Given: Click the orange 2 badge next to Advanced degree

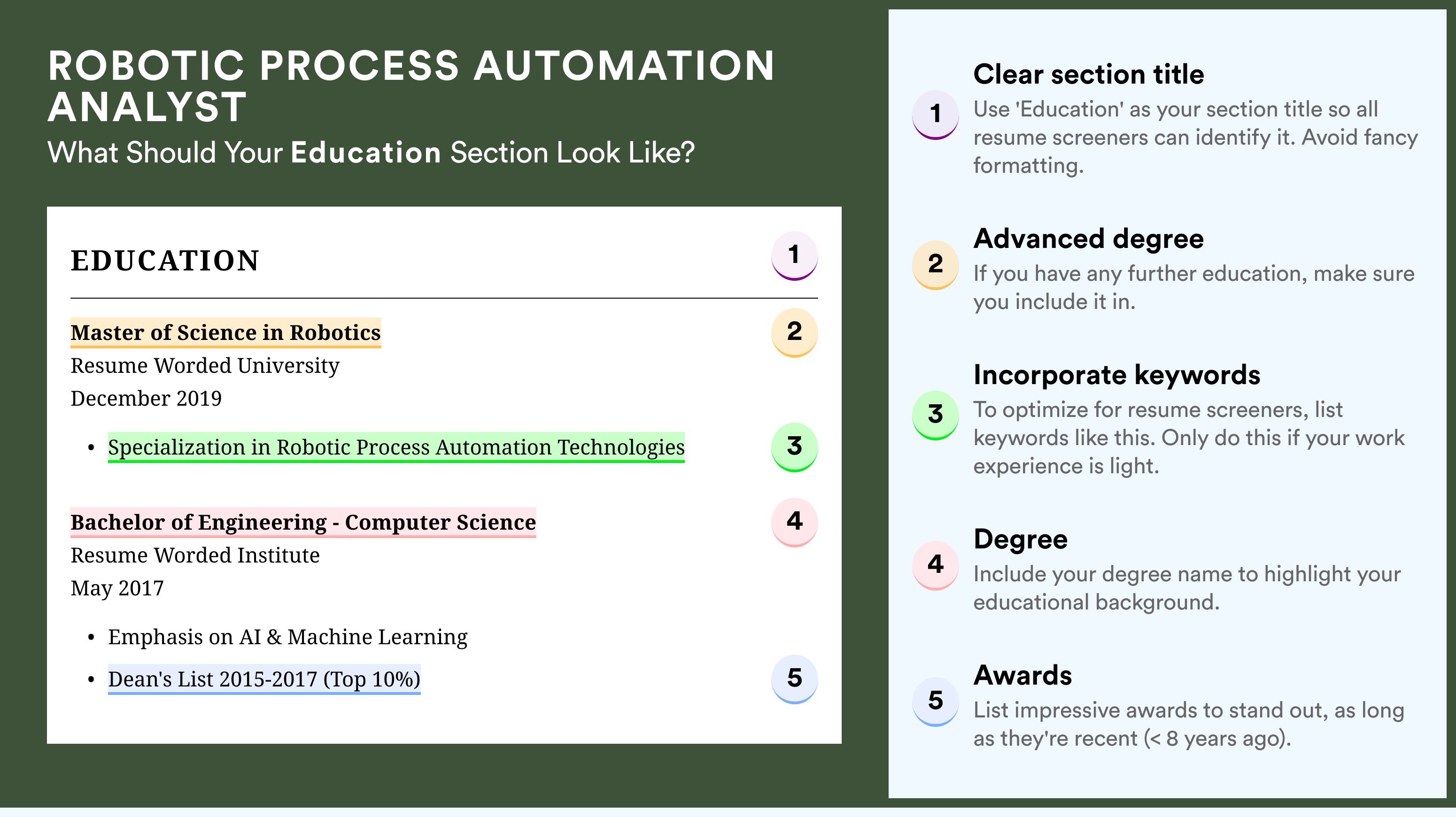Looking at the screenshot, I should click(936, 265).
